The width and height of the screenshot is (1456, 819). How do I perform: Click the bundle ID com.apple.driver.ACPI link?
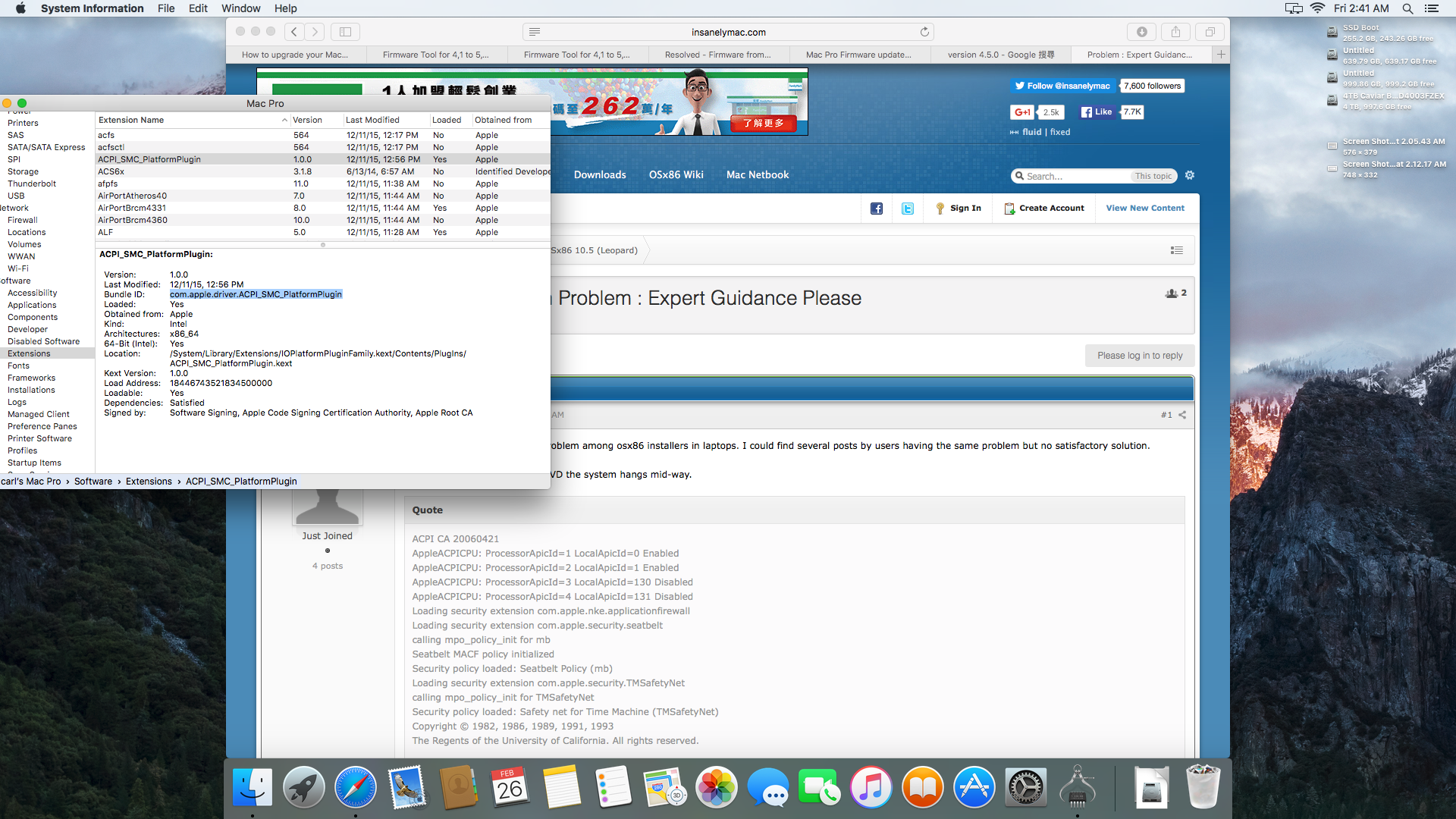point(255,294)
